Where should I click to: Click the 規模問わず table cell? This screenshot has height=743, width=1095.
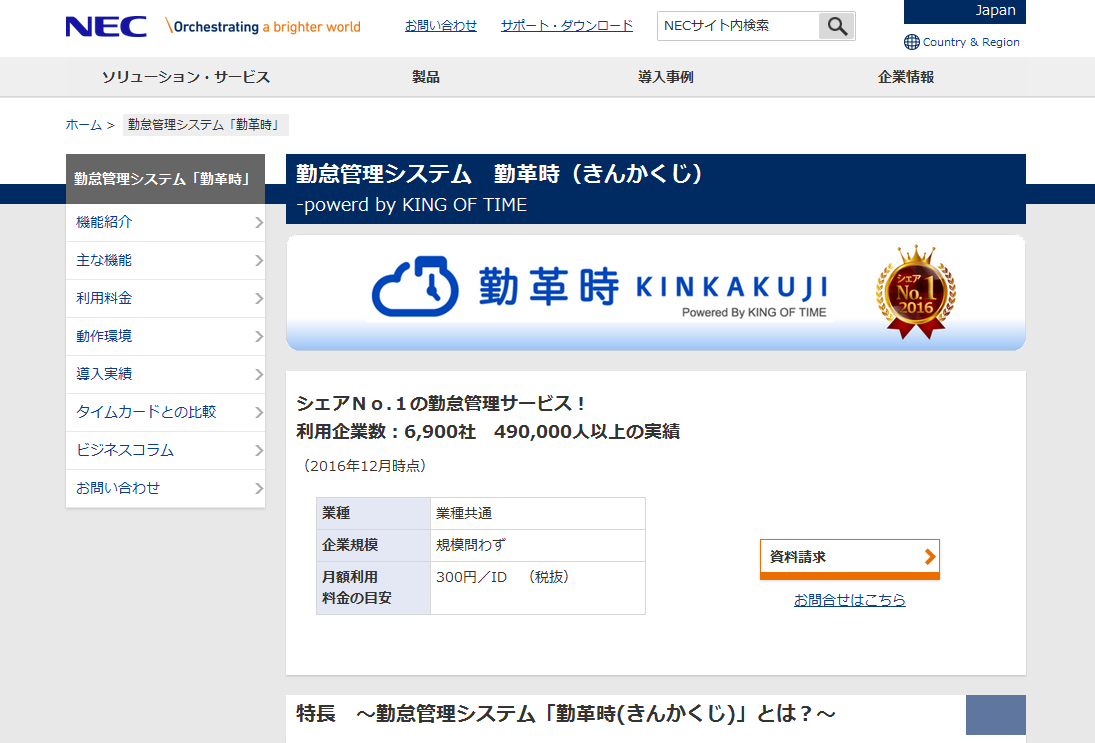538,545
